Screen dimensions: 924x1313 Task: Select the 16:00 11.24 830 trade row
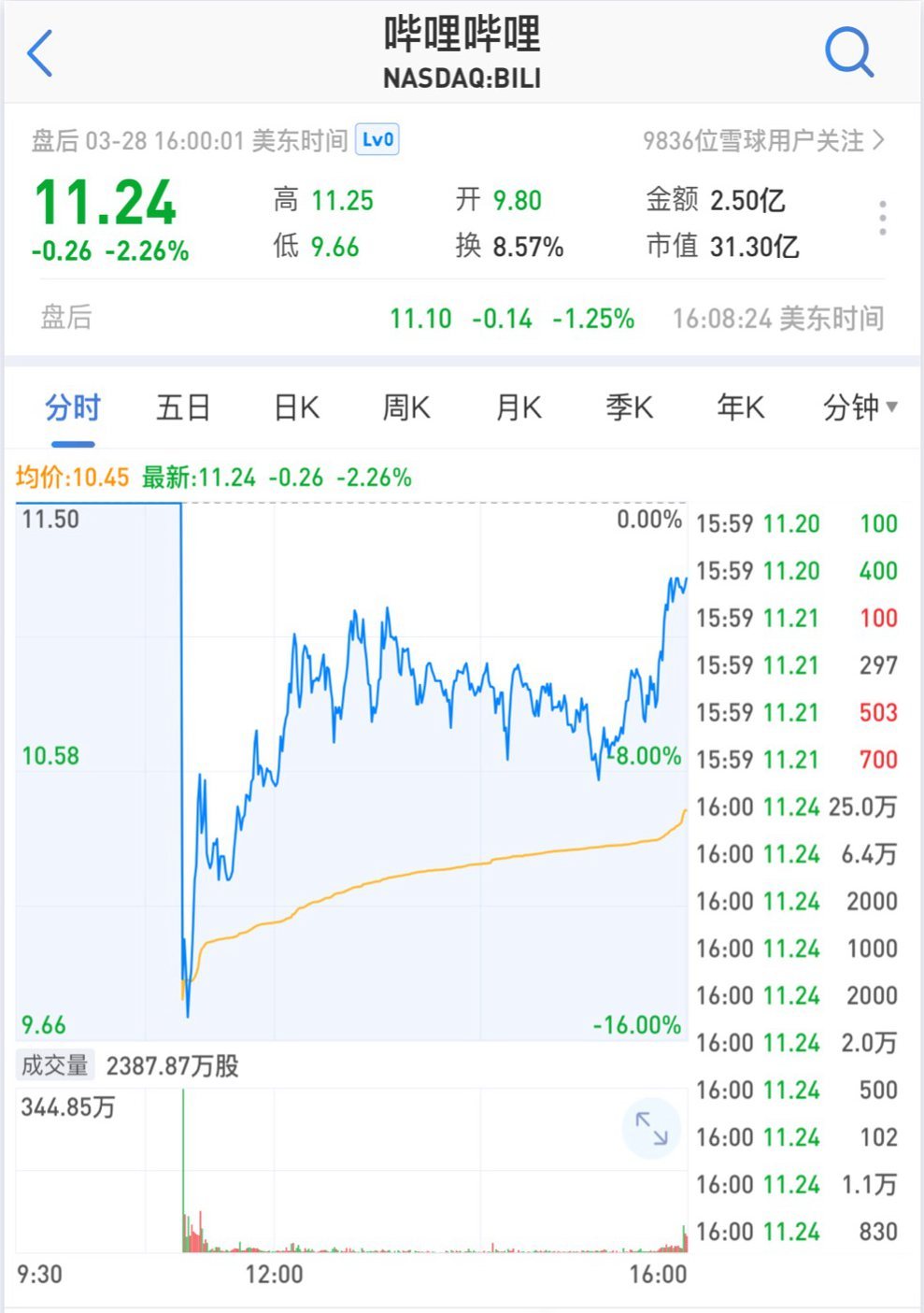[797, 1232]
